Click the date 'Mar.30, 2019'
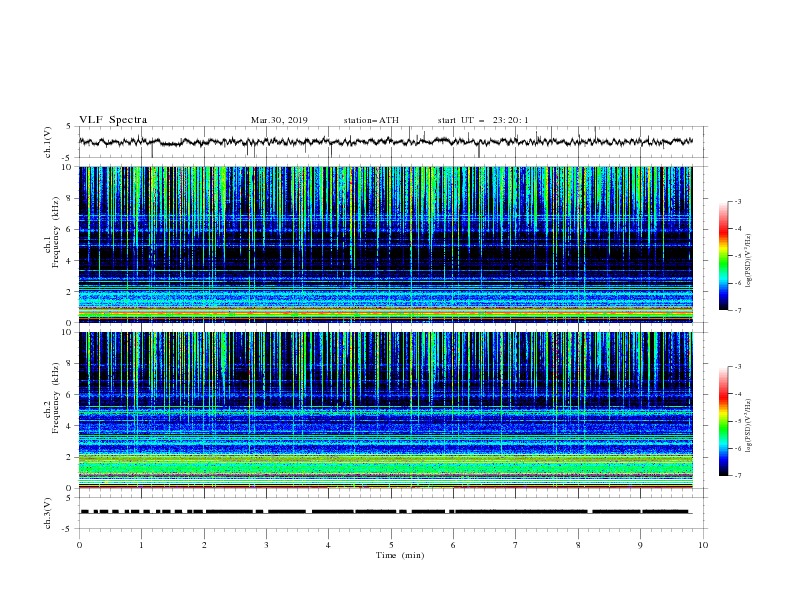 [x=279, y=120]
